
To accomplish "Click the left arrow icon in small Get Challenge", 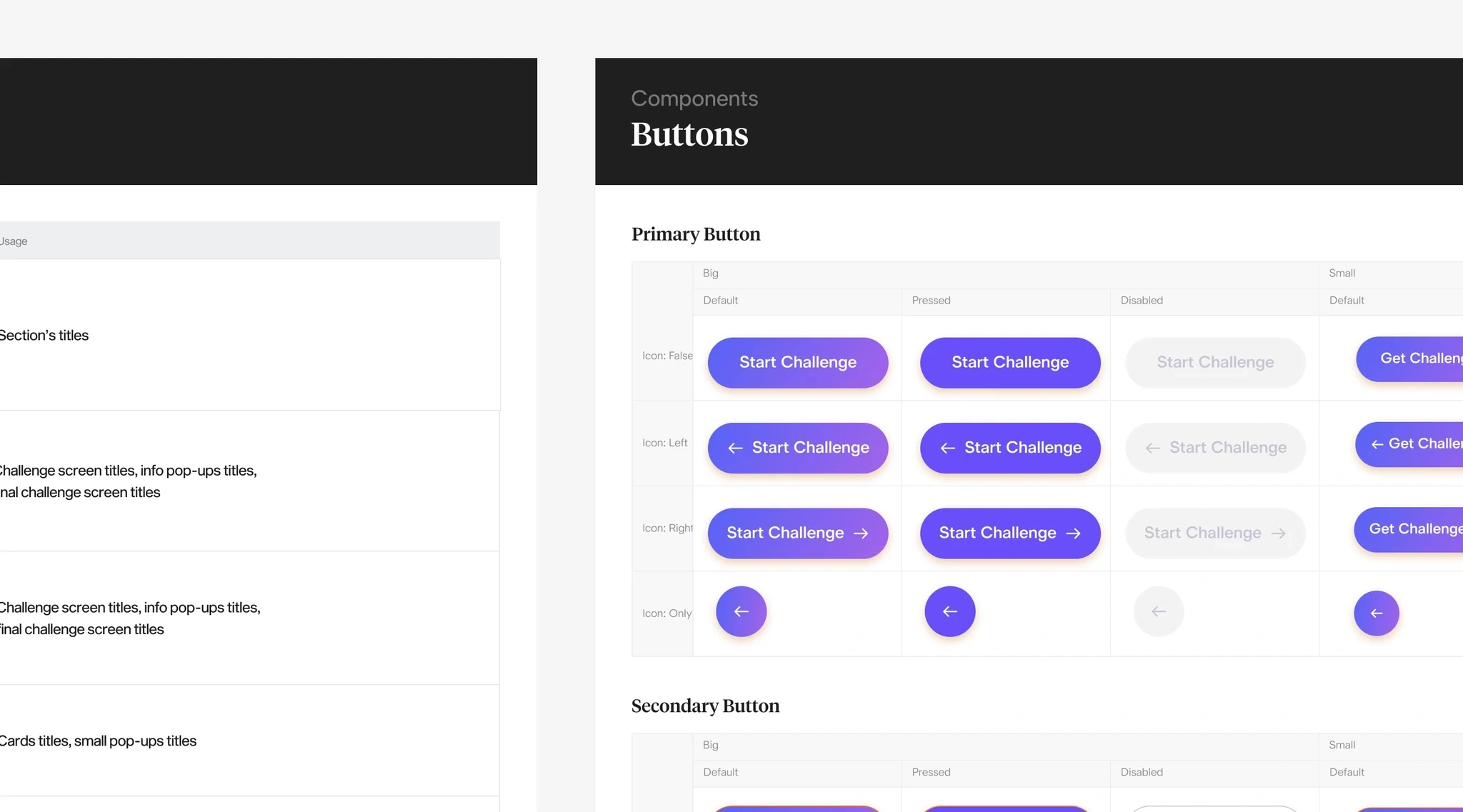I will (1377, 445).
